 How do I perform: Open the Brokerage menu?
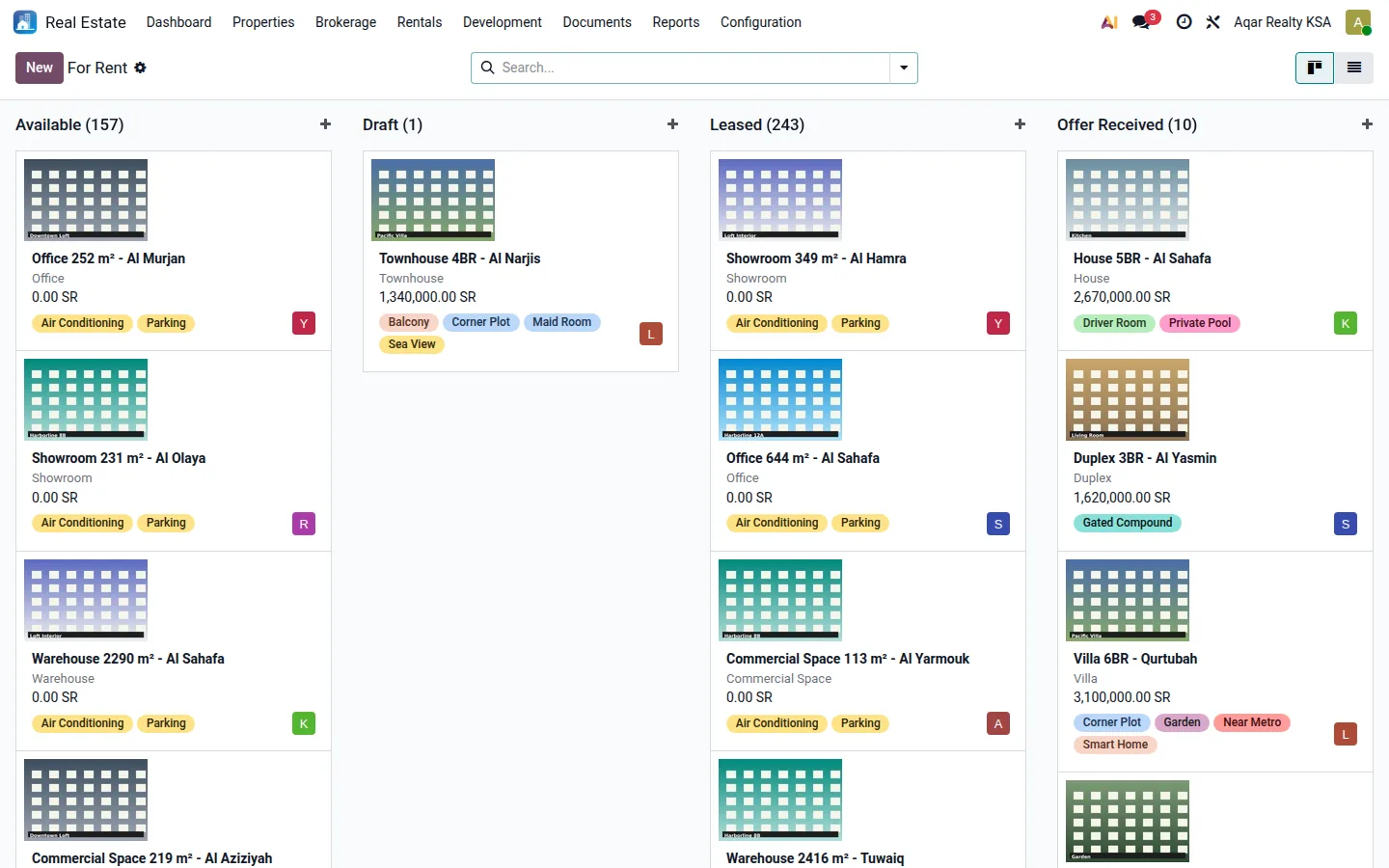click(345, 22)
